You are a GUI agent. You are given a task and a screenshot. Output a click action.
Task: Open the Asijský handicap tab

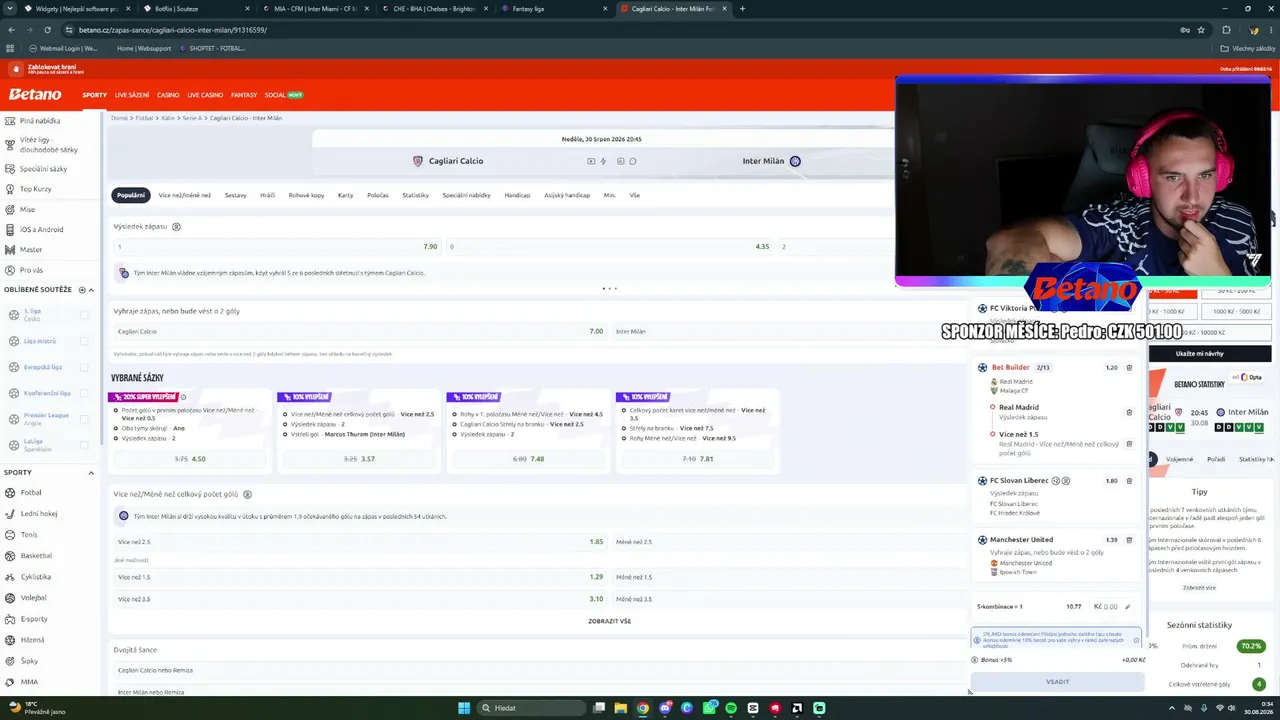tap(567, 195)
